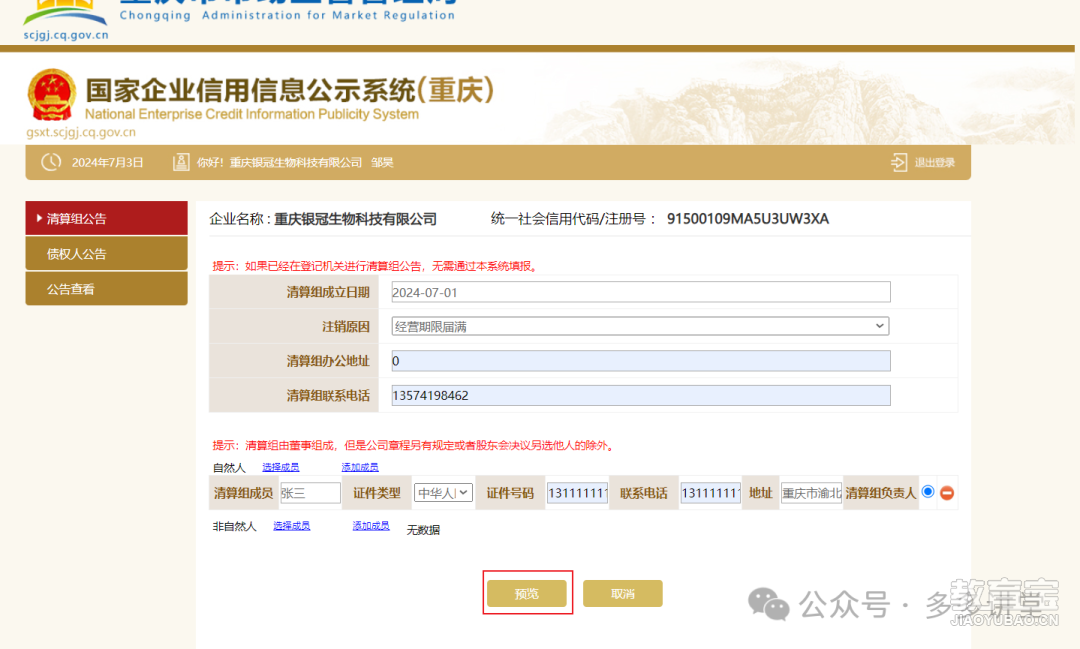
Task: Click the scjgj.cq.gov.cn text under logo
Action: tap(66, 34)
